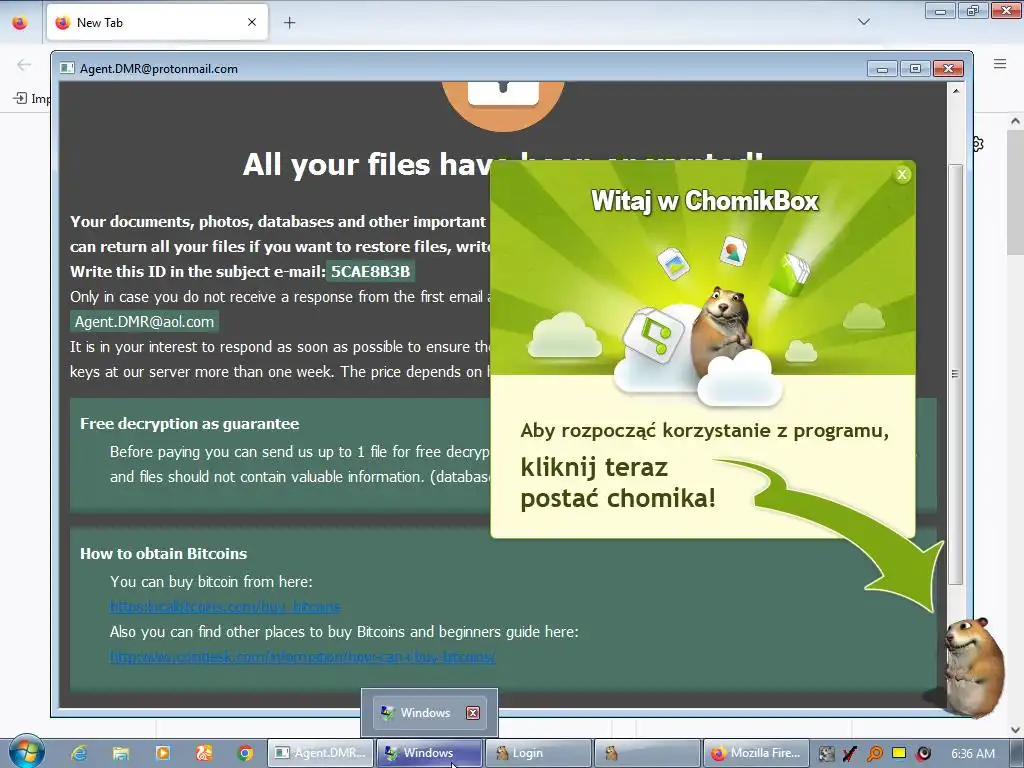Click Witaj w ChomikBox title
Image resolution: width=1024 pixels, height=768 pixels.
[705, 200]
